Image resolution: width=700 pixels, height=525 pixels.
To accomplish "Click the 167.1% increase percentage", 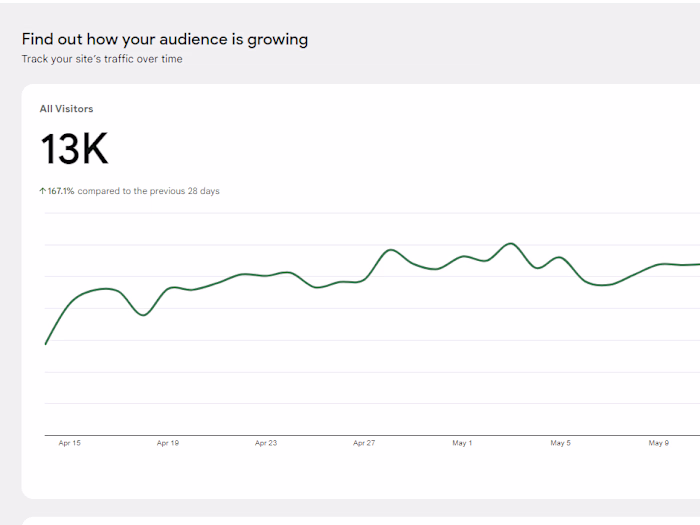I will tap(61, 191).
